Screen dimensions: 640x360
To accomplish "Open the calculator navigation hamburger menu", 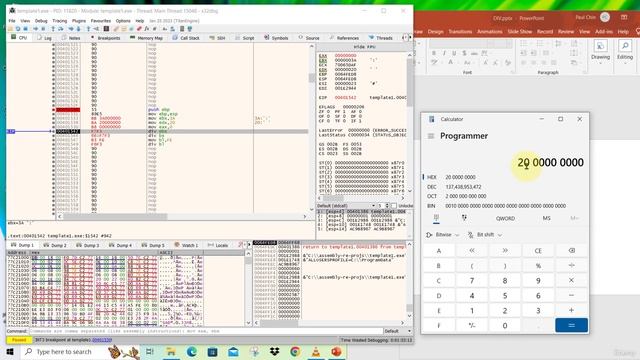I will [x=431, y=136].
